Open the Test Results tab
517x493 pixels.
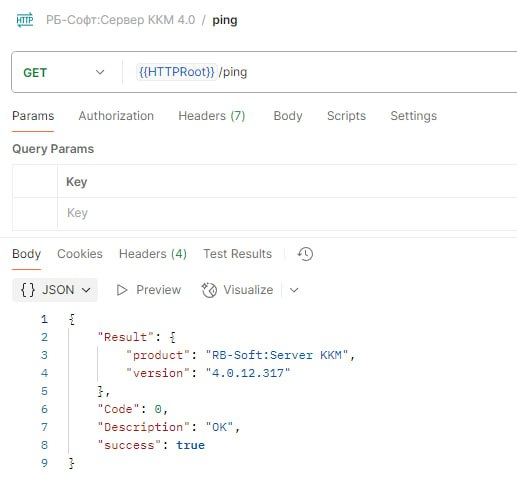(238, 254)
